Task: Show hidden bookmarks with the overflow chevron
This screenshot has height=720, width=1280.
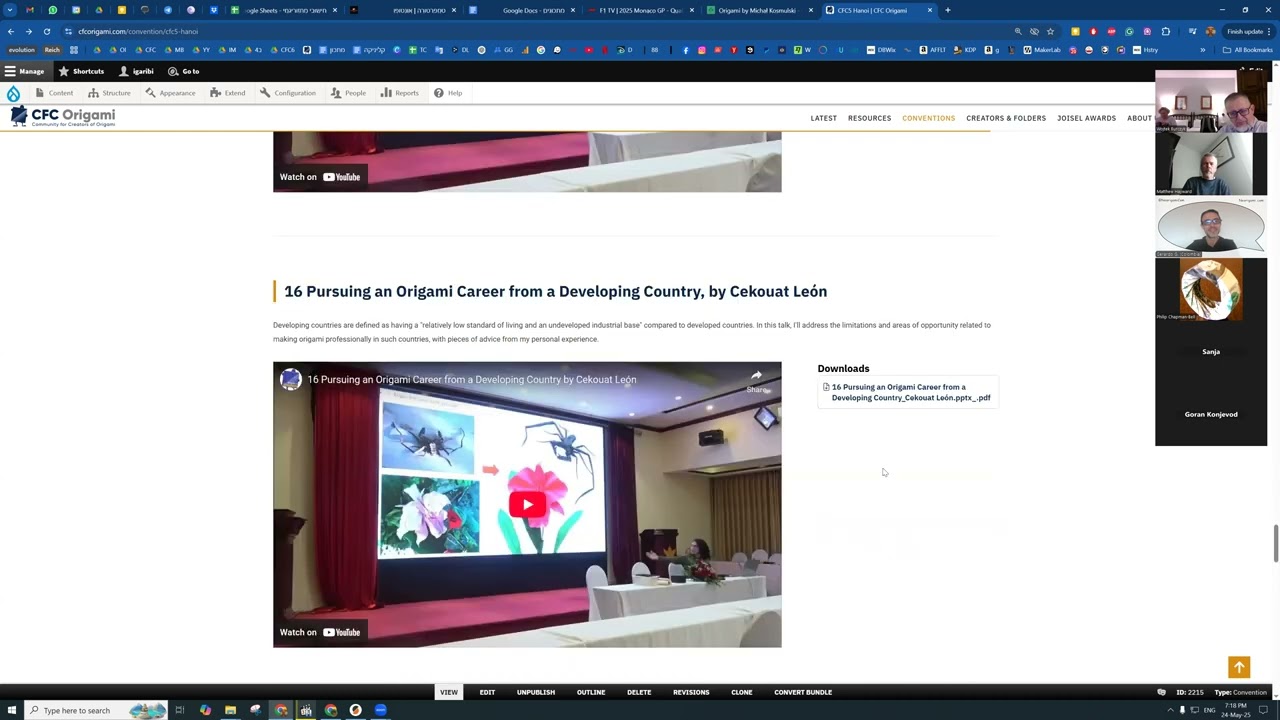Action: click(1202, 50)
